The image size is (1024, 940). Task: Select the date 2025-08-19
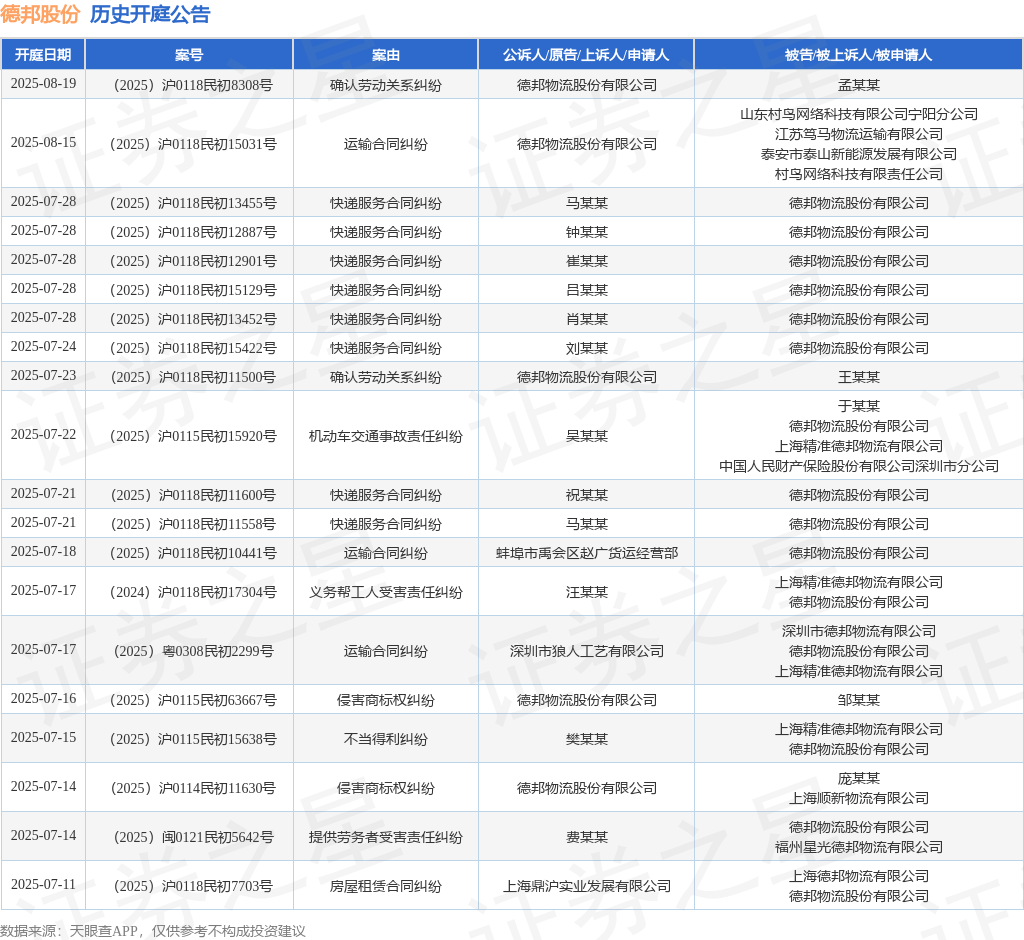click(43, 84)
